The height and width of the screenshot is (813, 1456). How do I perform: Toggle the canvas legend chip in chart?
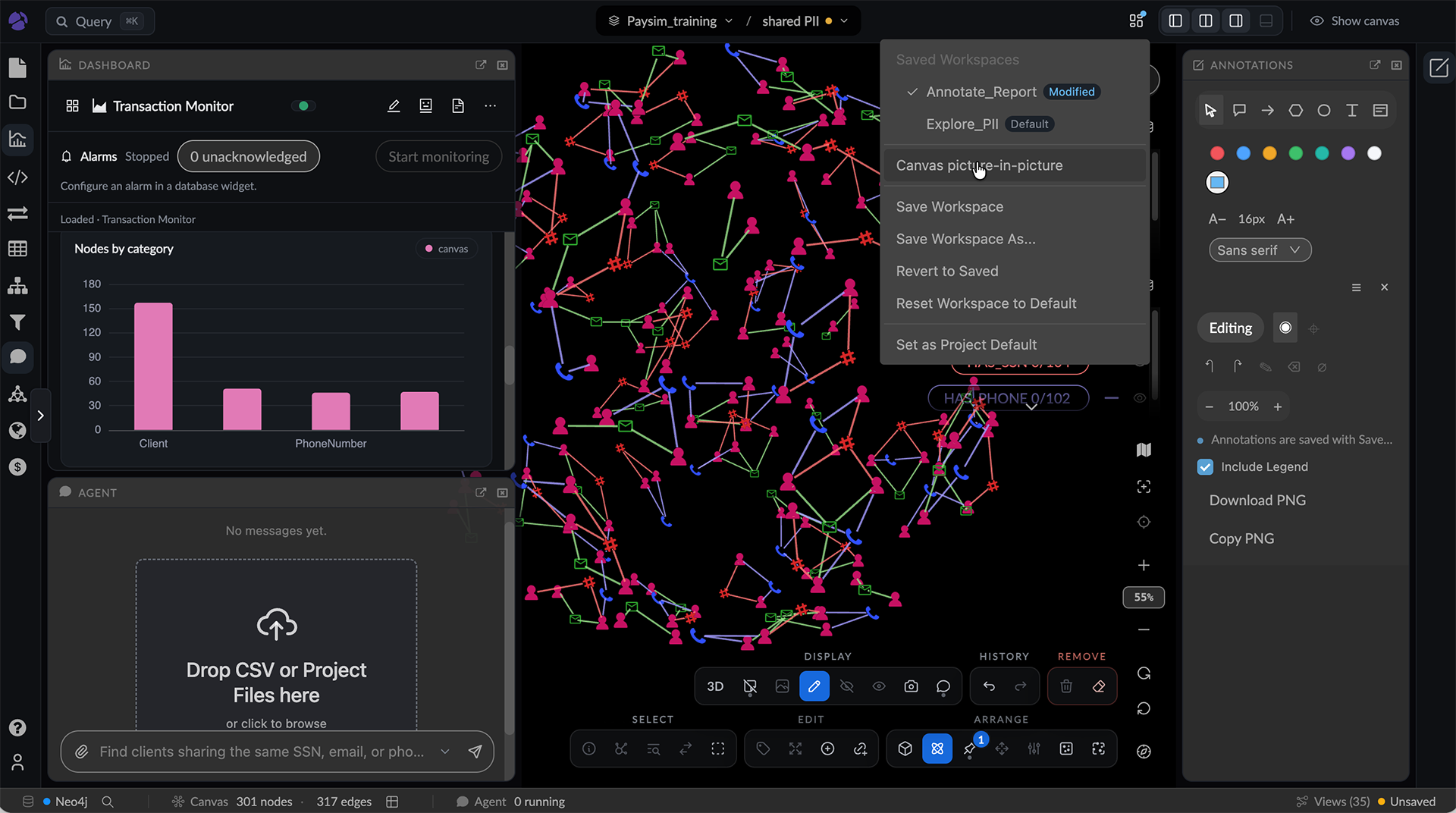pyautogui.click(x=447, y=249)
